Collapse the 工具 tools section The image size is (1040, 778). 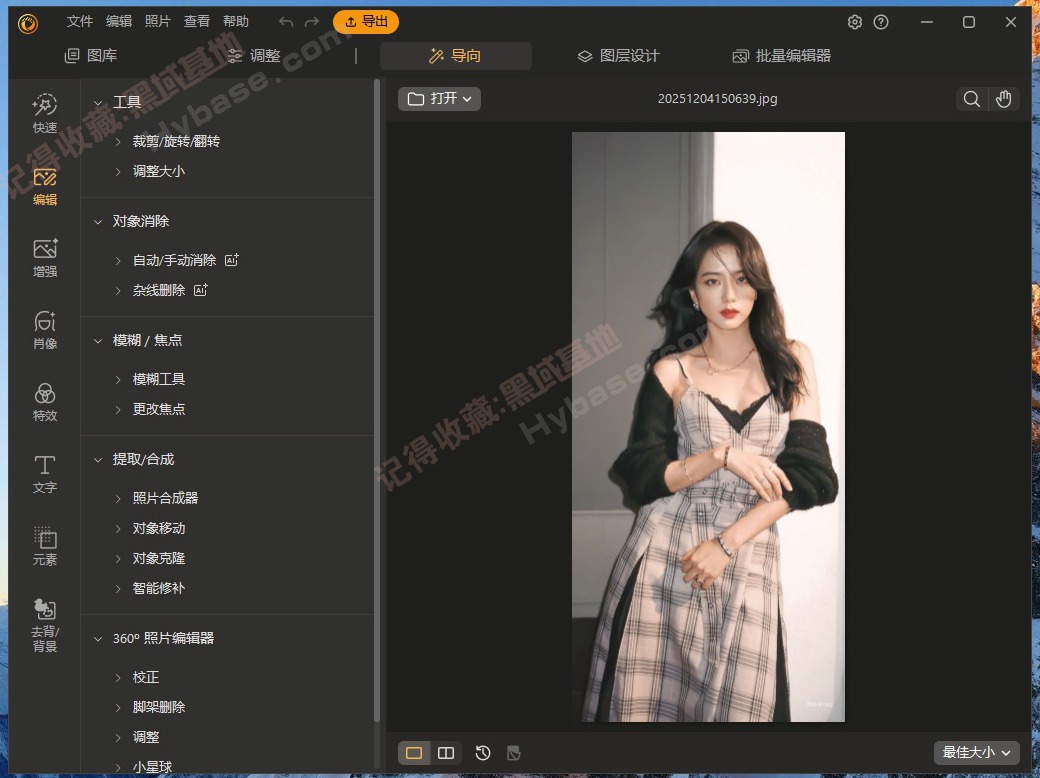97,101
